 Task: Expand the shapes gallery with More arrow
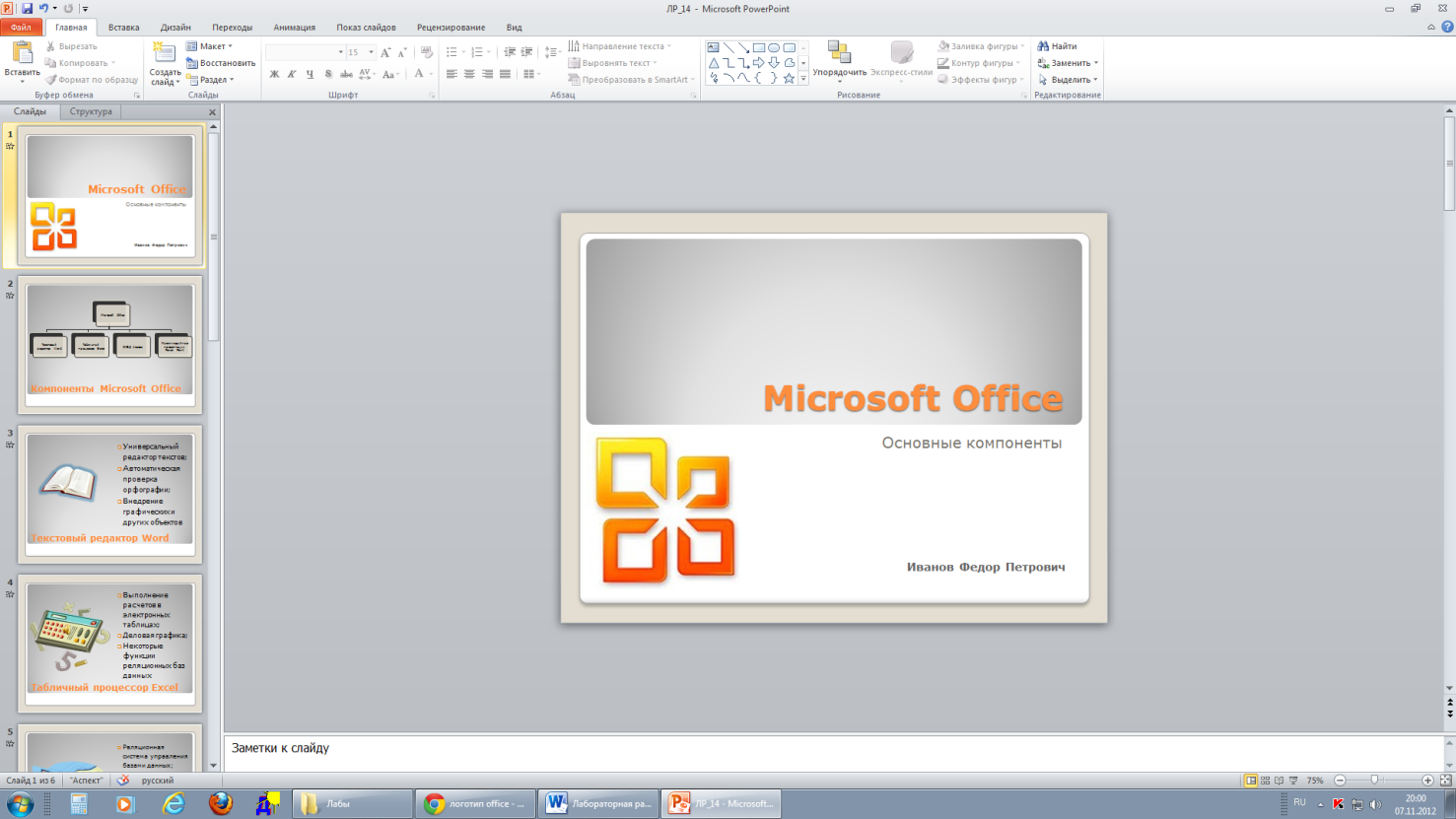point(803,79)
